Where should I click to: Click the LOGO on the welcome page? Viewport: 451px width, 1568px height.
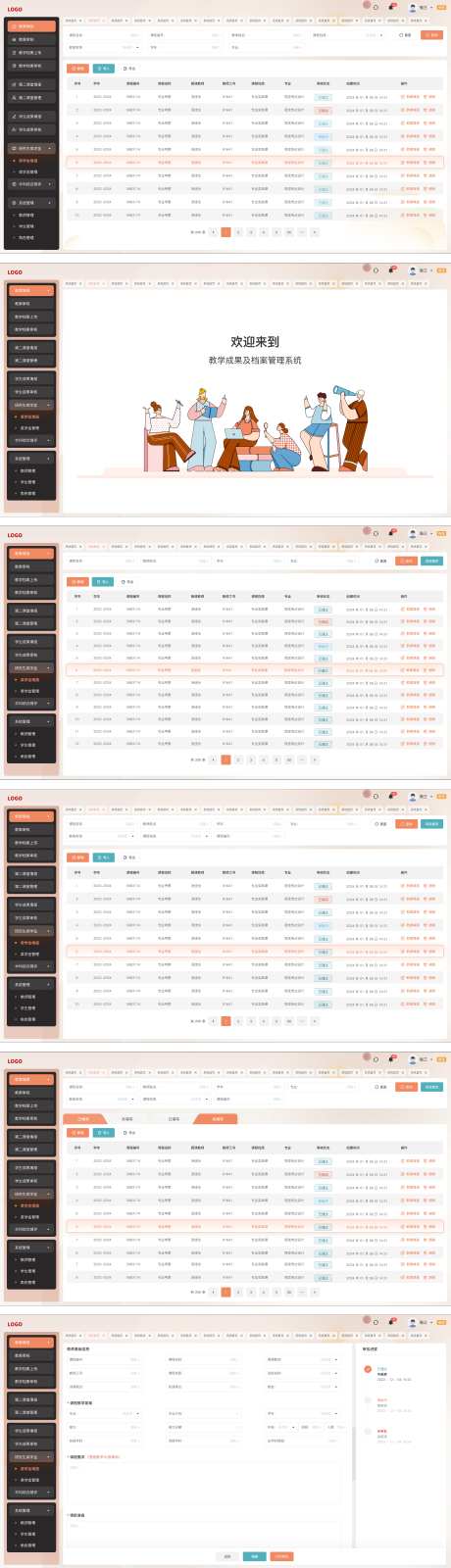click(15, 272)
